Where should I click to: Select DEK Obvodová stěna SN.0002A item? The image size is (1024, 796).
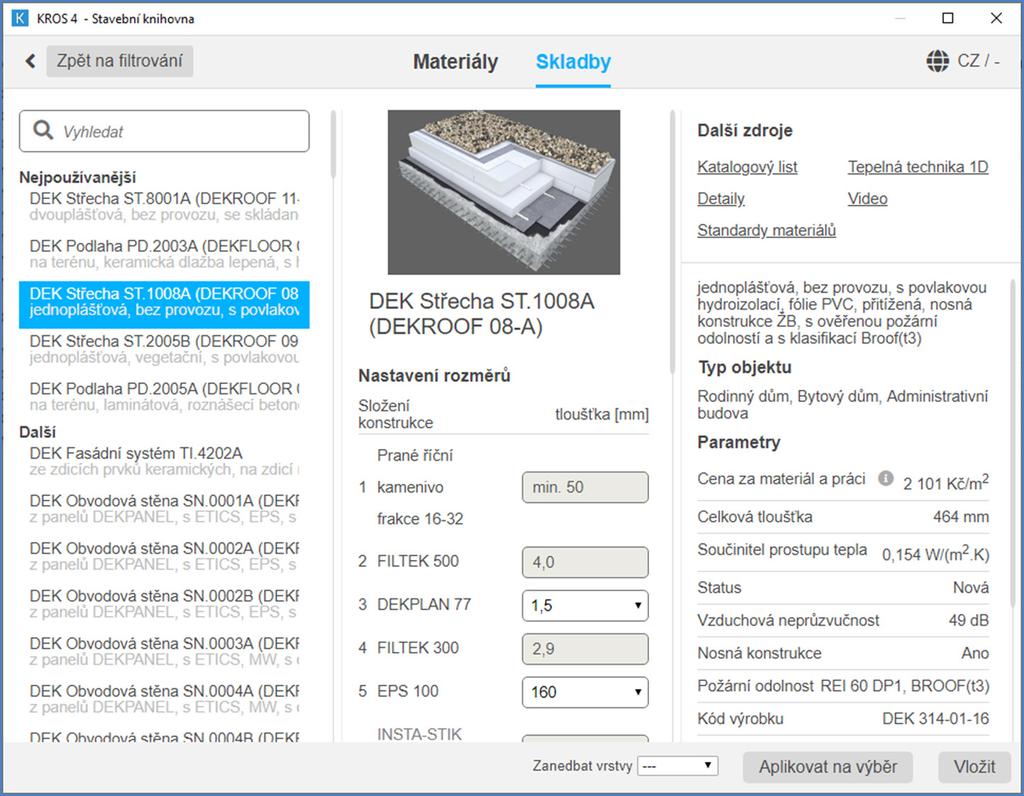(165, 556)
